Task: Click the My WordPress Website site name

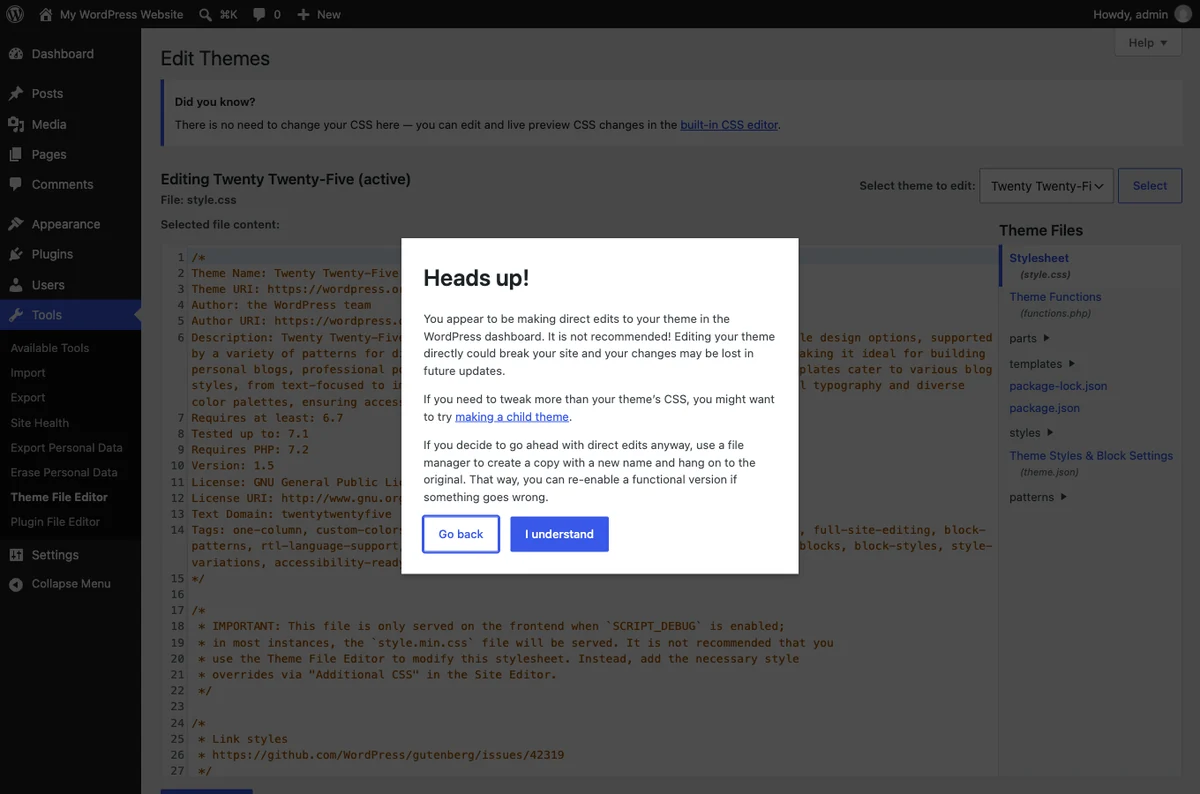Action: (121, 14)
